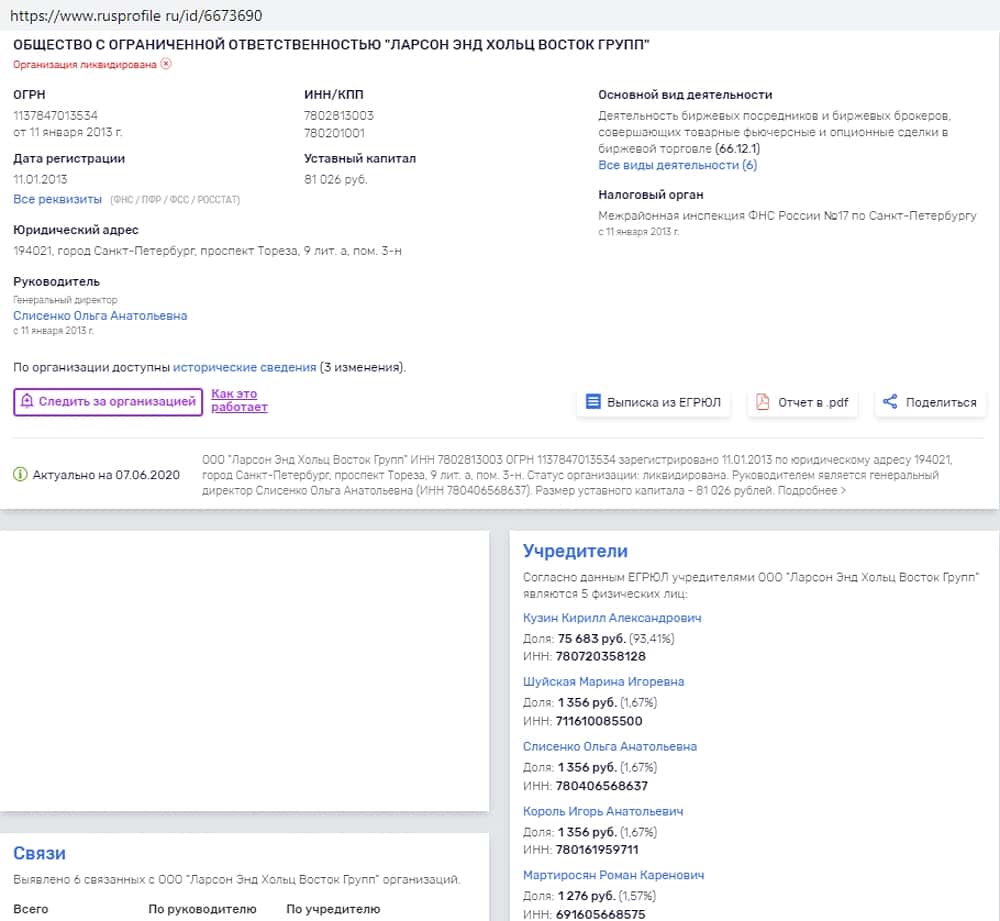Select the По руководителю tab
1000x921 pixels.
[202, 909]
